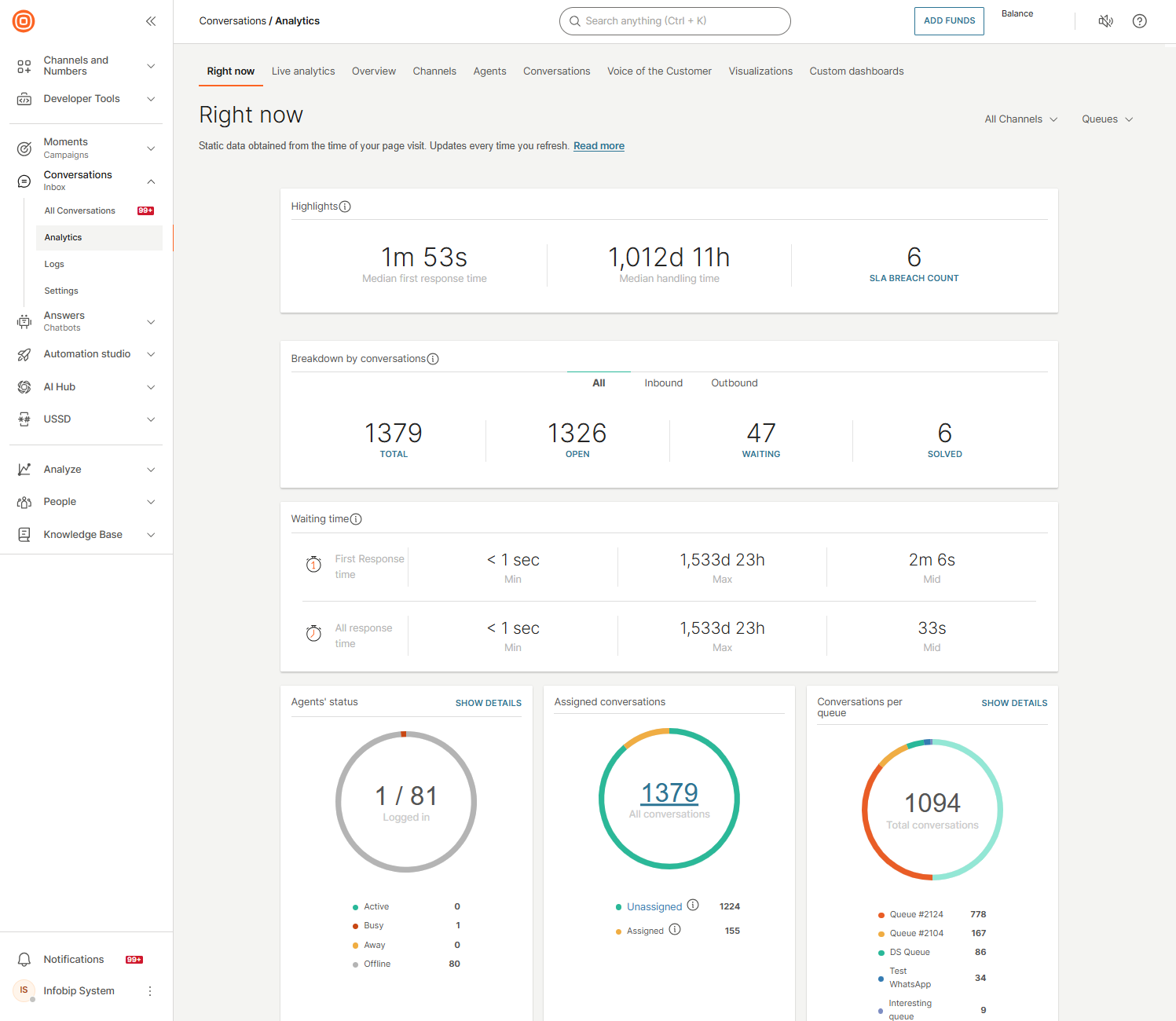Viewport: 1176px width, 1021px height.
Task: Click the Queue #2124 orange legend dot
Action: click(881, 915)
